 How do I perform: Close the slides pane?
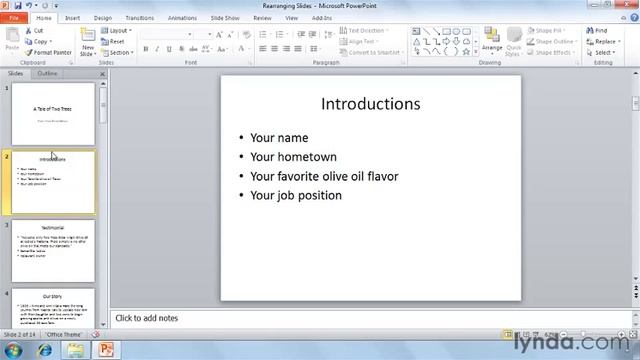[x=102, y=74]
